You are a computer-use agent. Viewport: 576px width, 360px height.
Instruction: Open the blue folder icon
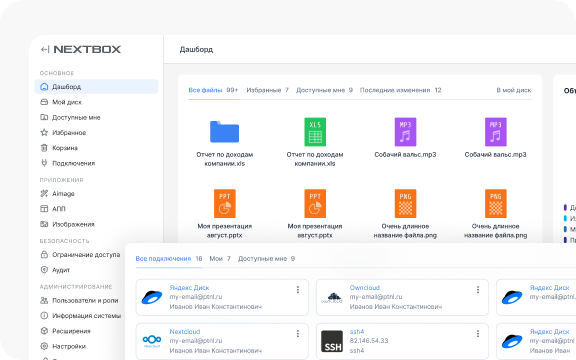(224, 132)
